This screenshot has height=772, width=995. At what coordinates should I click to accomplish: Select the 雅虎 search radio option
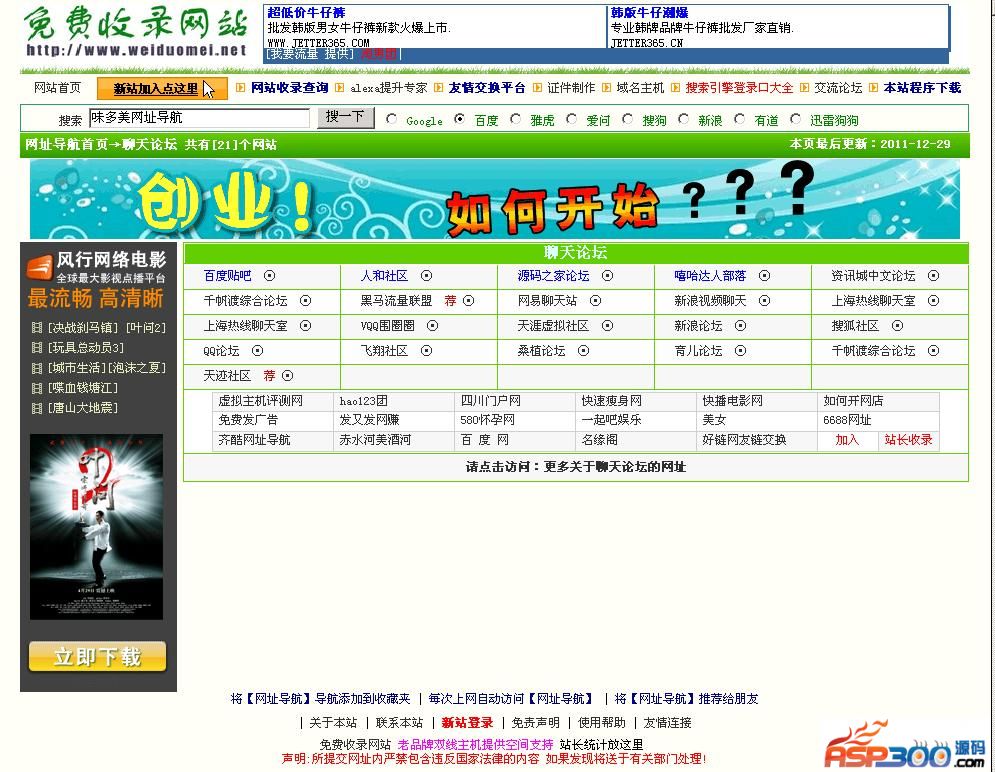pyautogui.click(x=516, y=119)
